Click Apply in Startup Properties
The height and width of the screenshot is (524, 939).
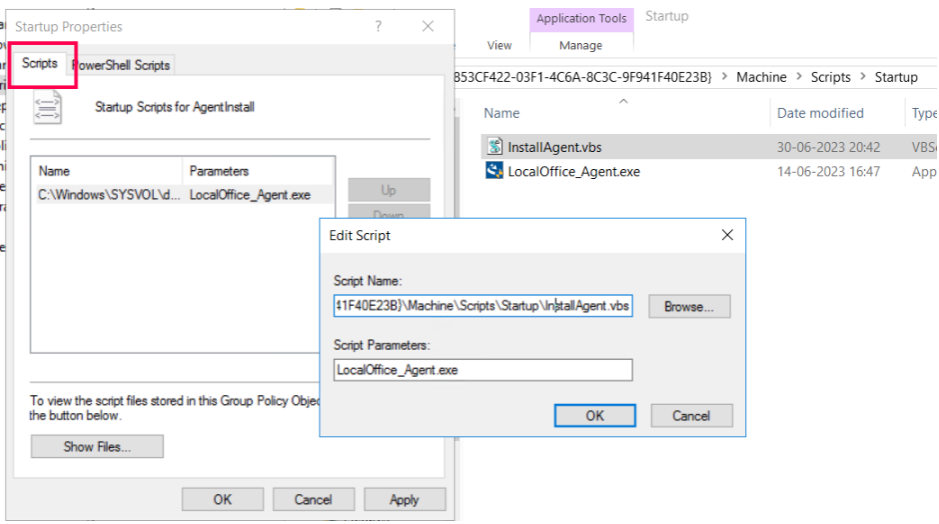pos(404,499)
